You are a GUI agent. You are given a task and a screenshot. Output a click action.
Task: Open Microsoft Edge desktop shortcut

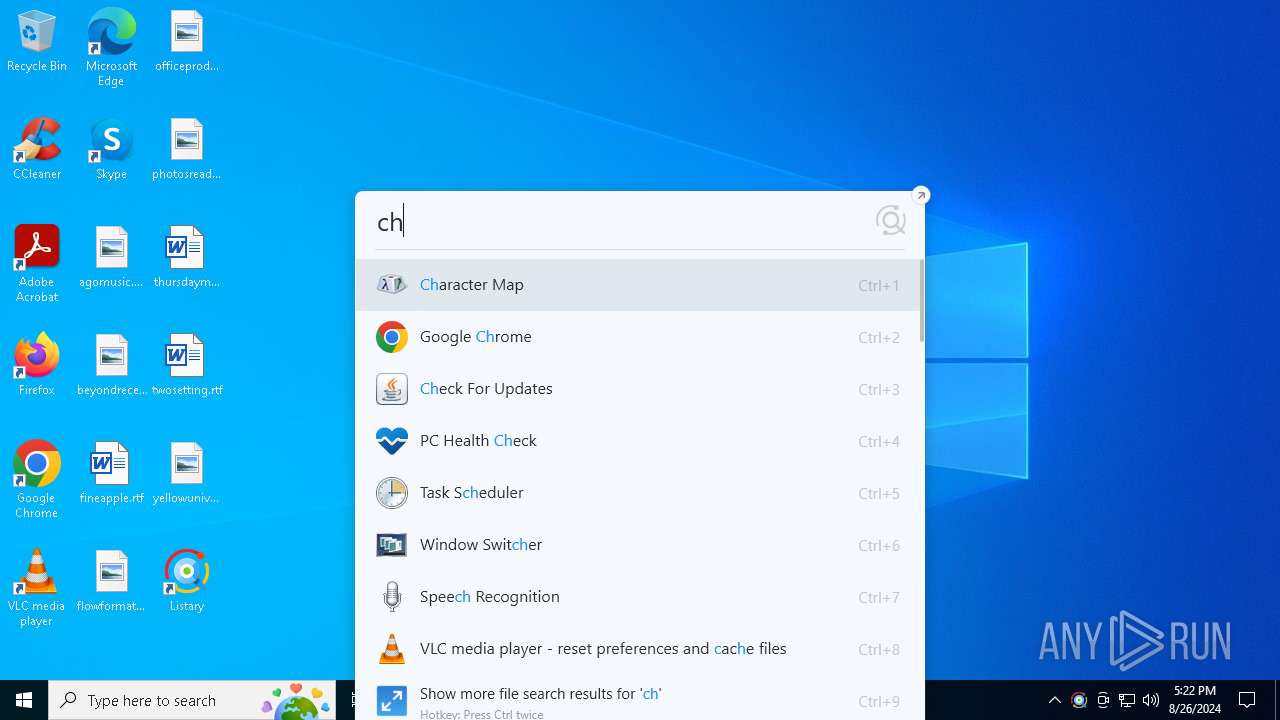tap(111, 48)
